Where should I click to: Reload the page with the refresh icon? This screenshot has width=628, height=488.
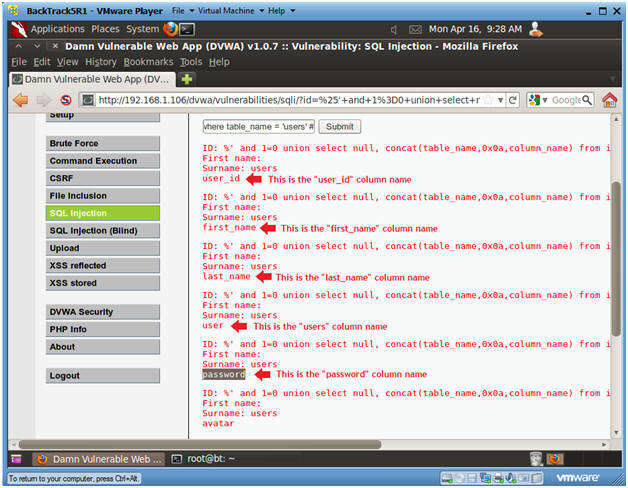tap(512, 100)
